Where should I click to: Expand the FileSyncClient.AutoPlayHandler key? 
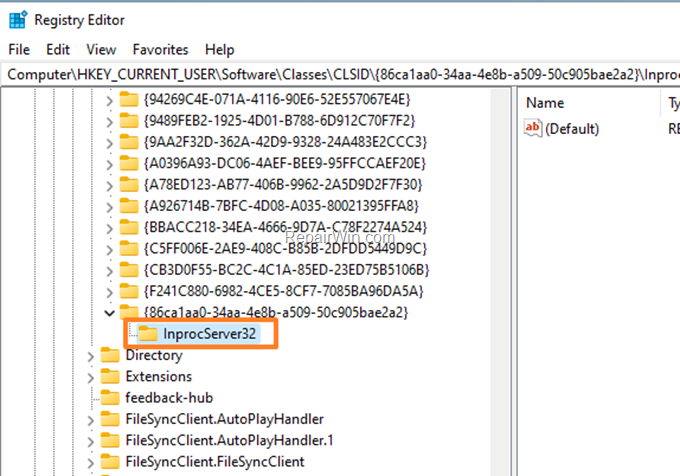90,420
